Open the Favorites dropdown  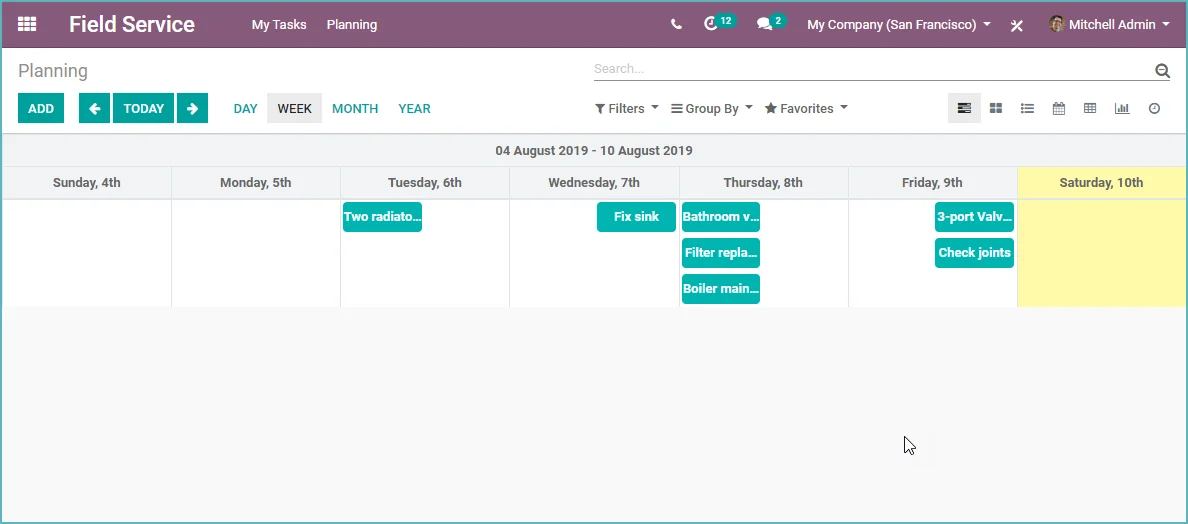(x=806, y=108)
